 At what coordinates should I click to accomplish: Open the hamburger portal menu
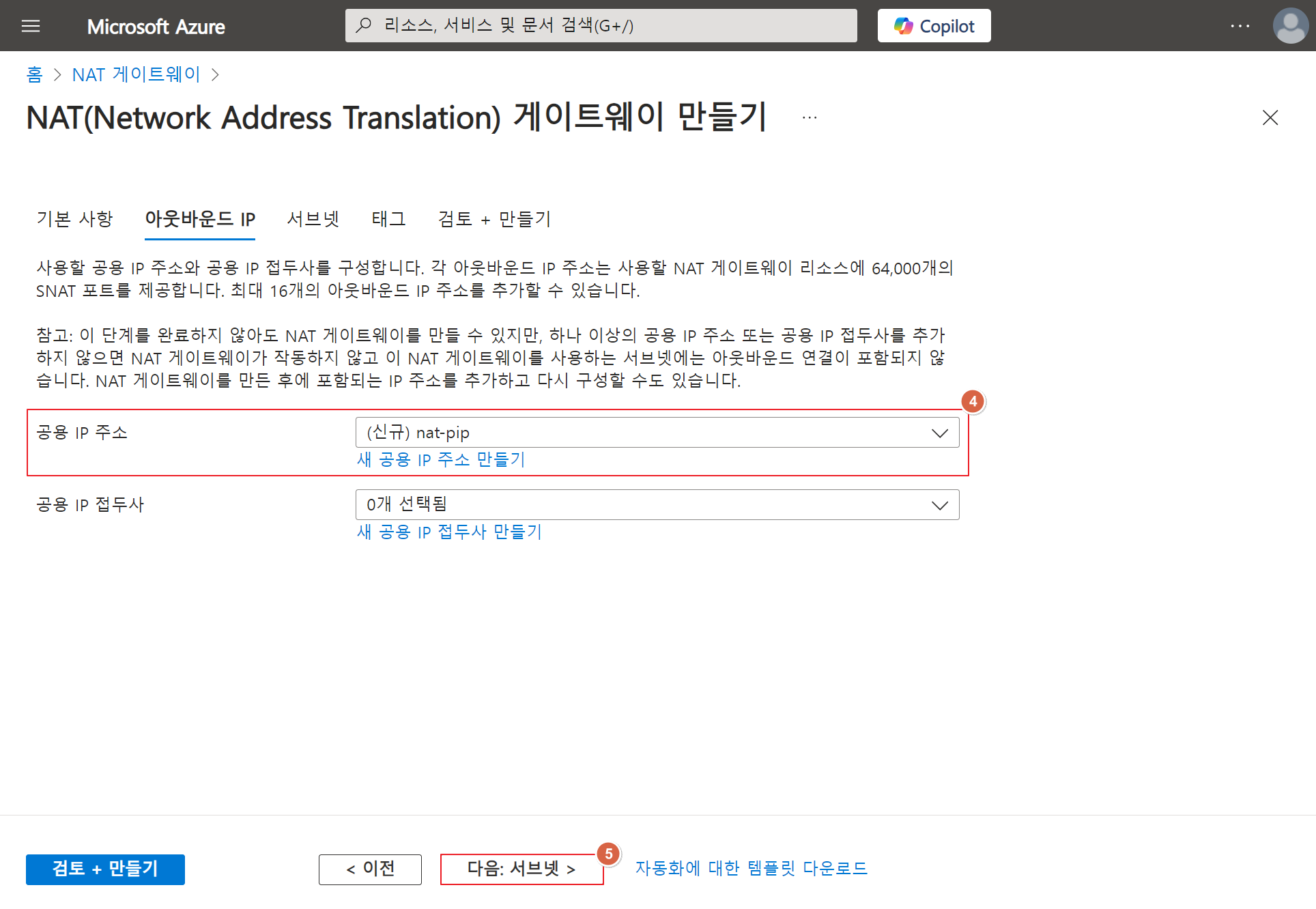tap(31, 26)
